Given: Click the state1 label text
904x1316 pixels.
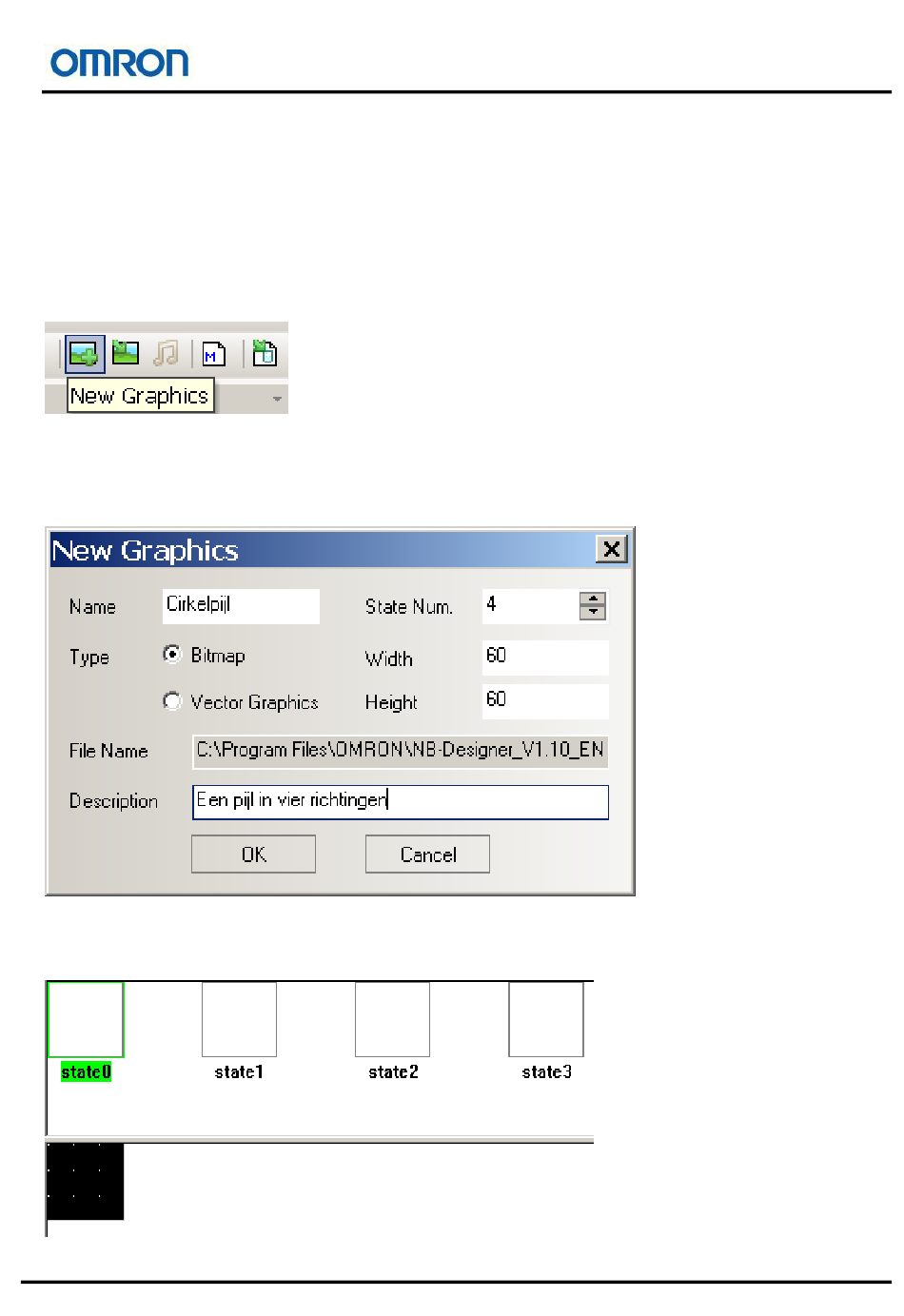Looking at the screenshot, I should click(239, 1072).
